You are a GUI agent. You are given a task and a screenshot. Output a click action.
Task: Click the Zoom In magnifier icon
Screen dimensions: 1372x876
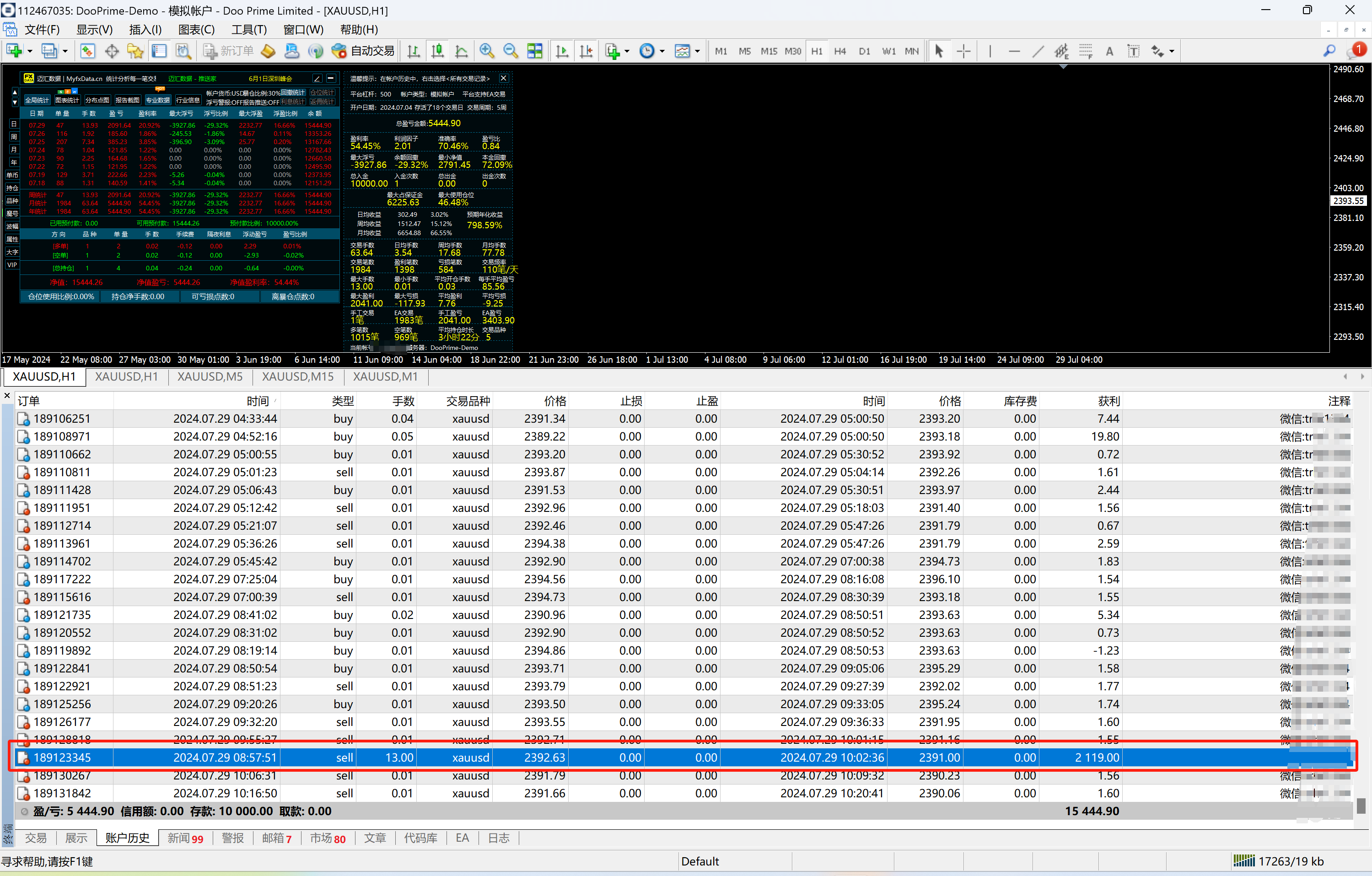pyautogui.click(x=487, y=51)
